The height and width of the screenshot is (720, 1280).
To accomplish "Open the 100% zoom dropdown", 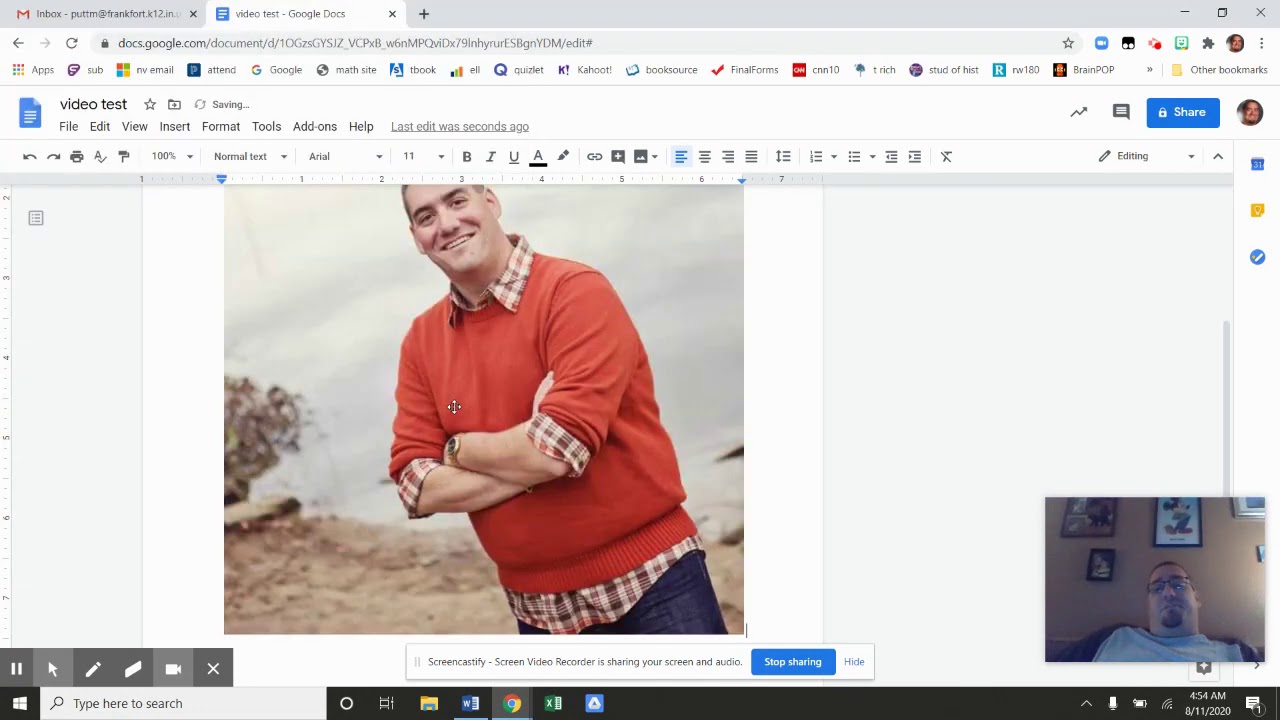I will click(x=172, y=156).
